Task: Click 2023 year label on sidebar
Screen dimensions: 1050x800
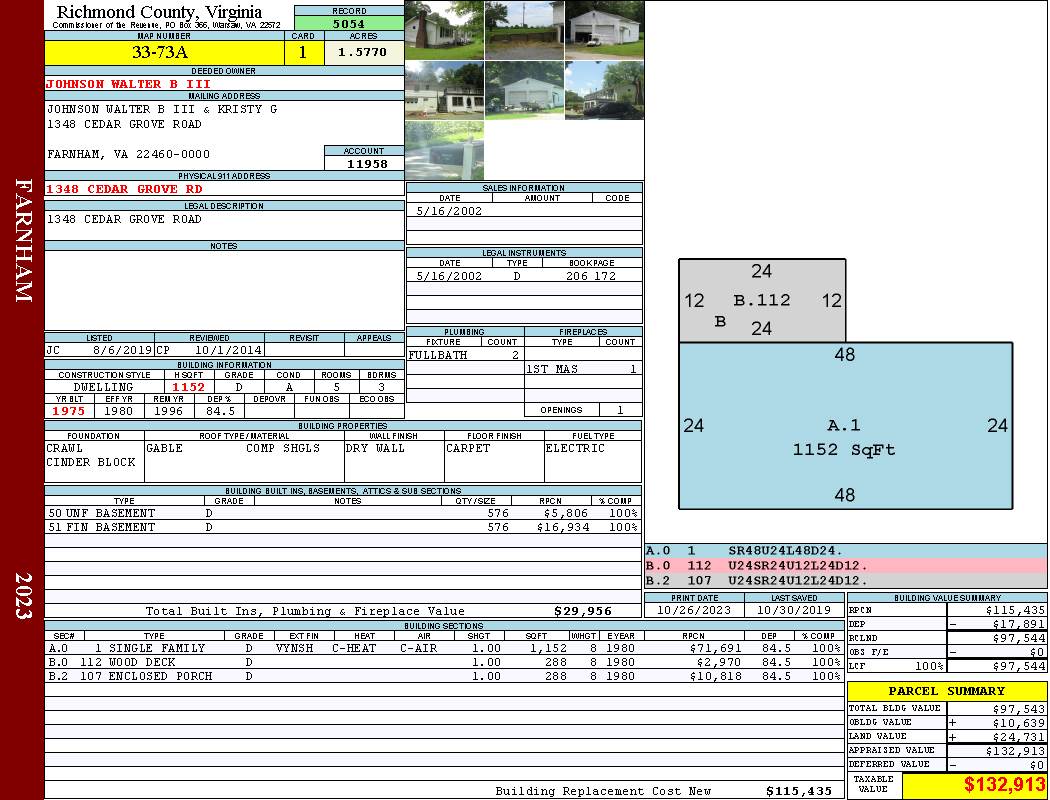Action: point(23,595)
